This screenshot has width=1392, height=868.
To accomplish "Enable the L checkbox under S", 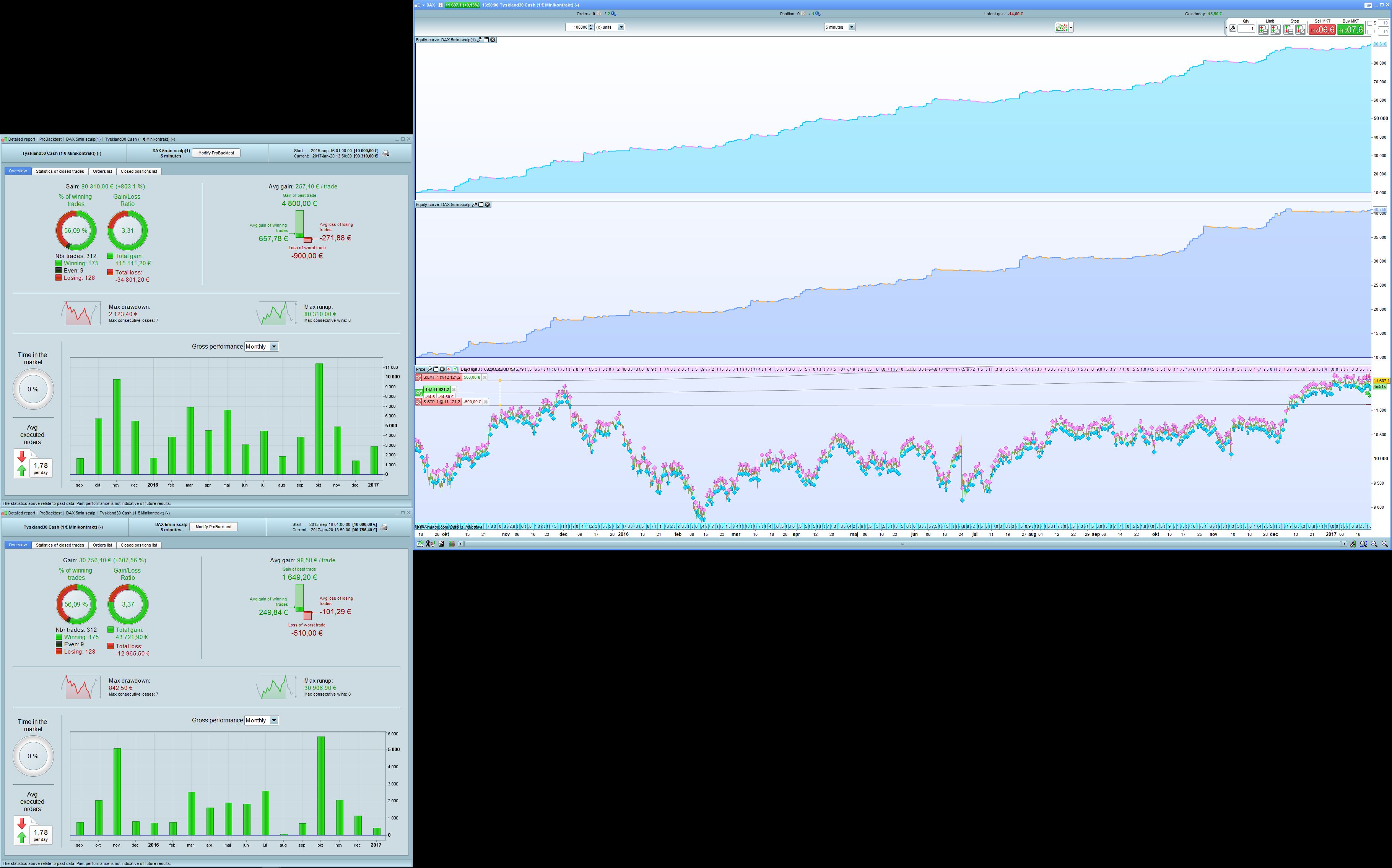I will [1369, 32].
